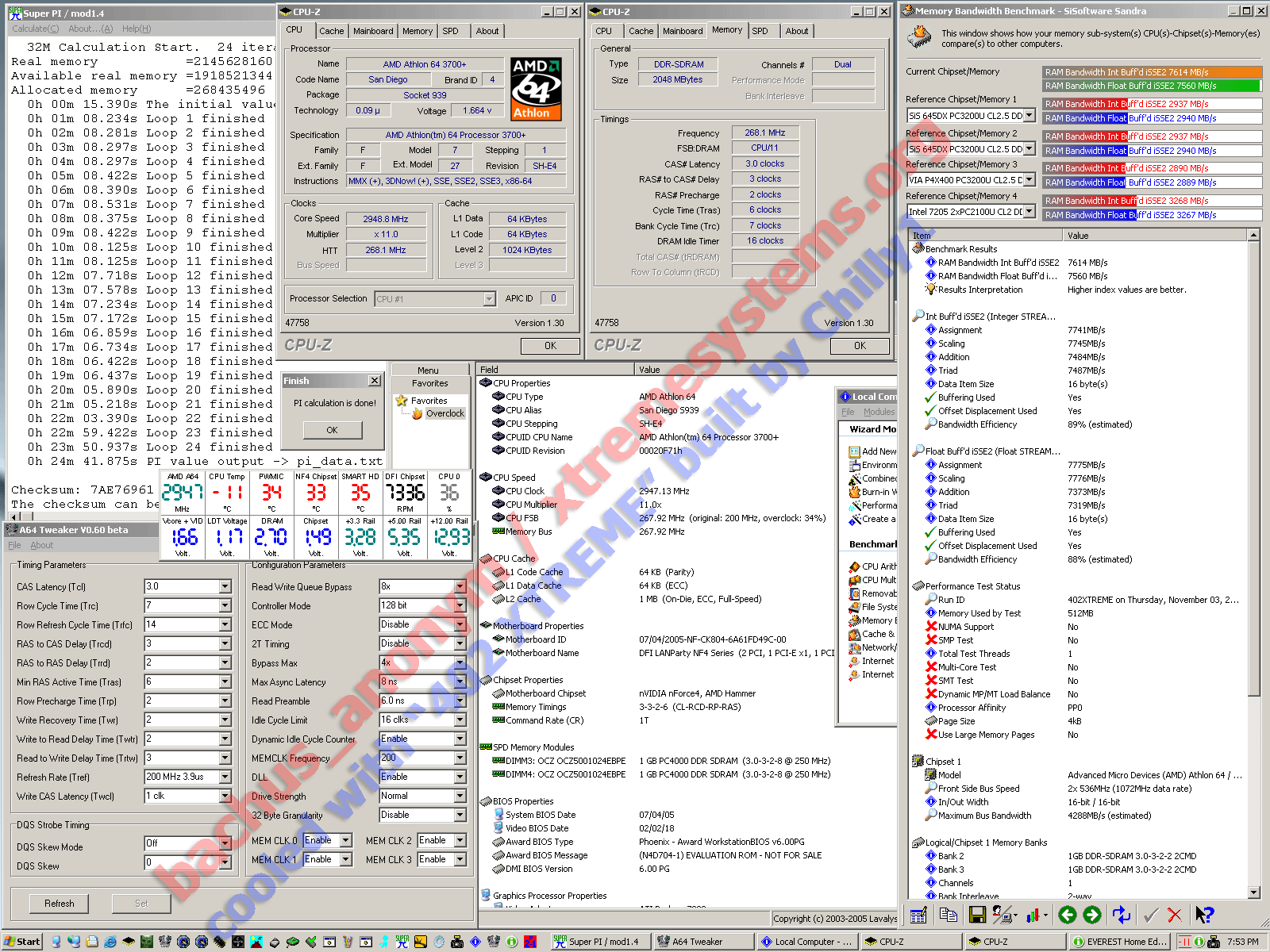1270x952 pixels.
Task: Open the ECC Mode dropdown in A64 Tweaker
Action: point(460,624)
